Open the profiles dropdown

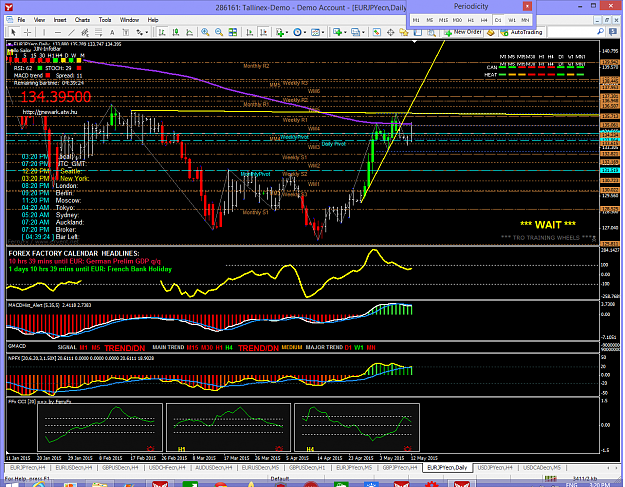(x=358, y=32)
